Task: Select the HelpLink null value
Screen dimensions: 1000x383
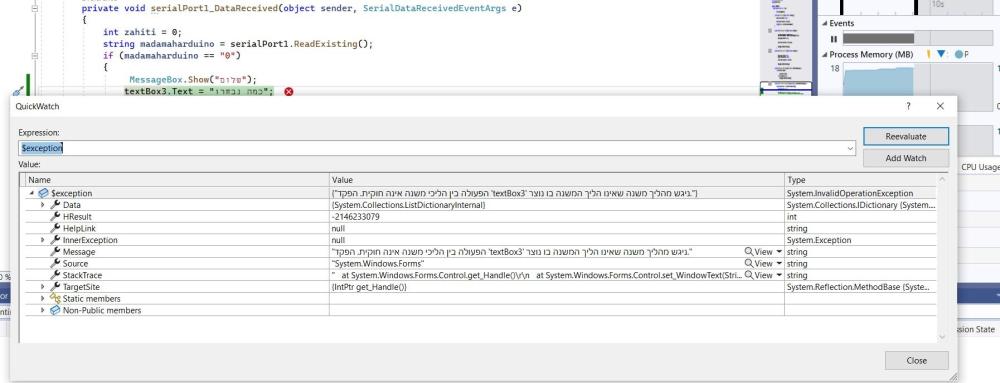Action: [x=338, y=228]
